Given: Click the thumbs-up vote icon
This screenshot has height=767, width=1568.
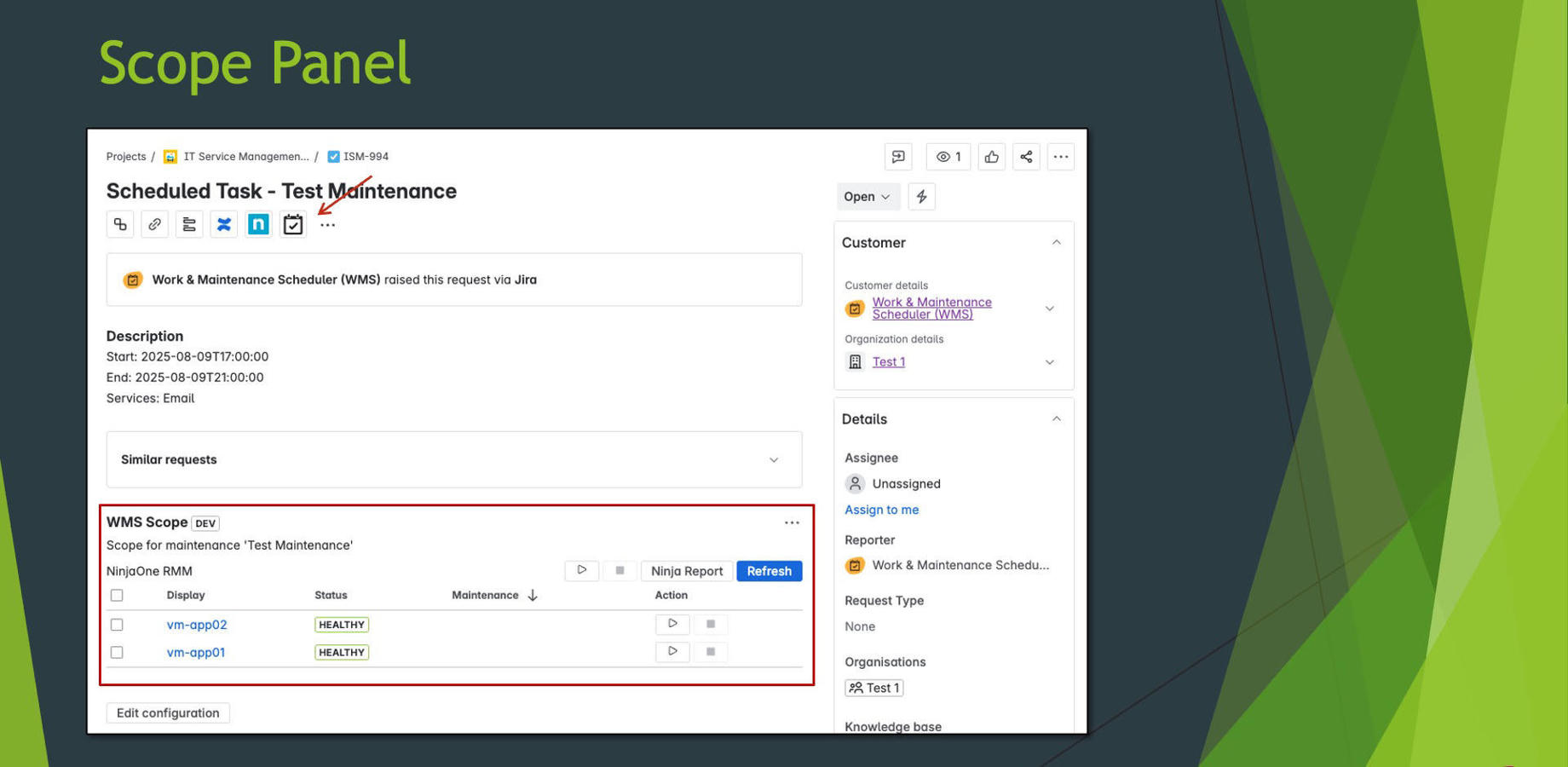Looking at the screenshot, I should click(x=992, y=157).
